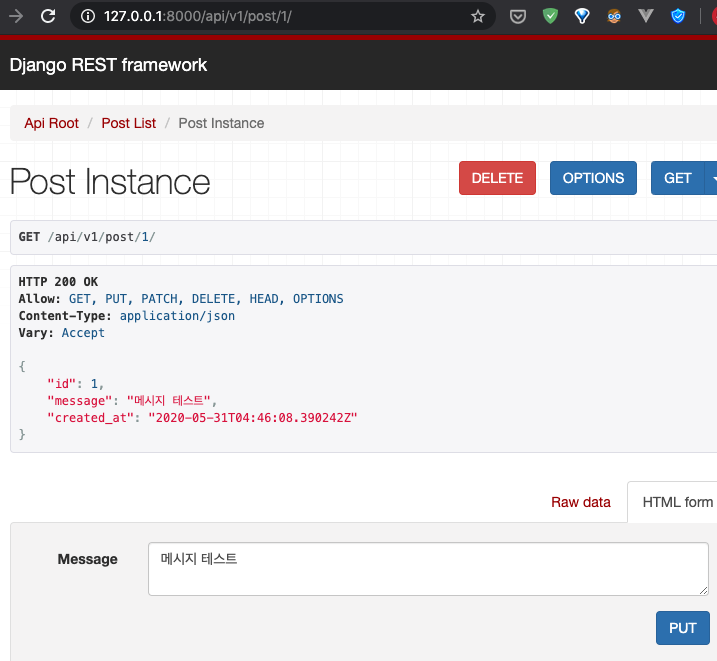The width and height of the screenshot is (717, 661).
Task: Open the blue diamond extension icon
Action: pos(582,16)
